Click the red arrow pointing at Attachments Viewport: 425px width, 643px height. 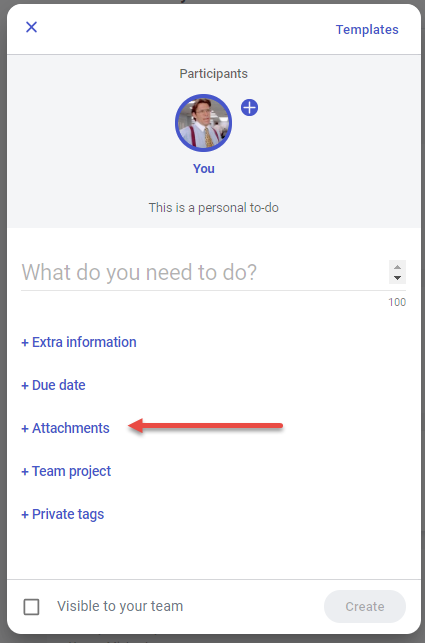[206, 426]
